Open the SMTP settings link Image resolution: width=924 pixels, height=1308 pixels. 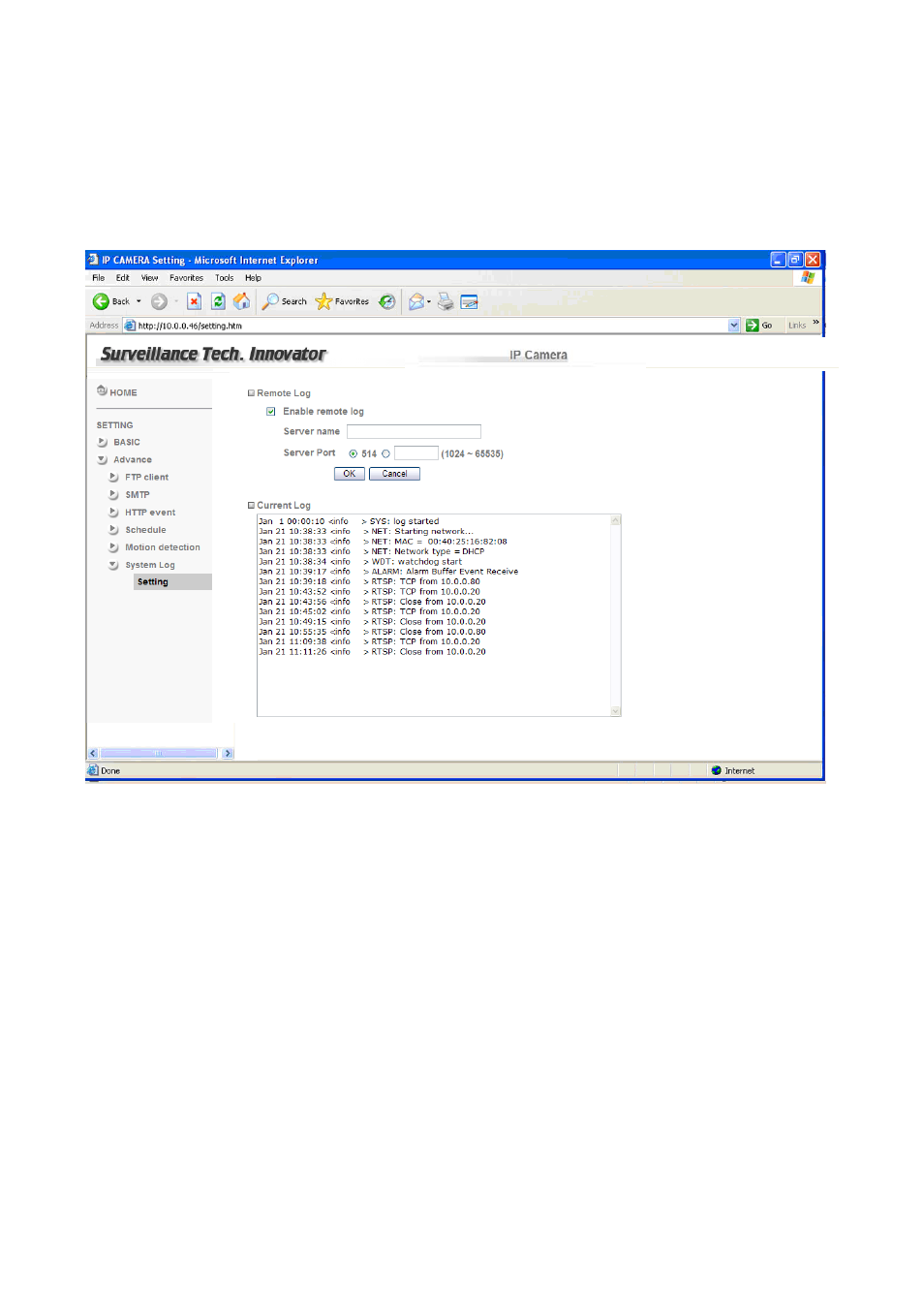click(x=138, y=494)
